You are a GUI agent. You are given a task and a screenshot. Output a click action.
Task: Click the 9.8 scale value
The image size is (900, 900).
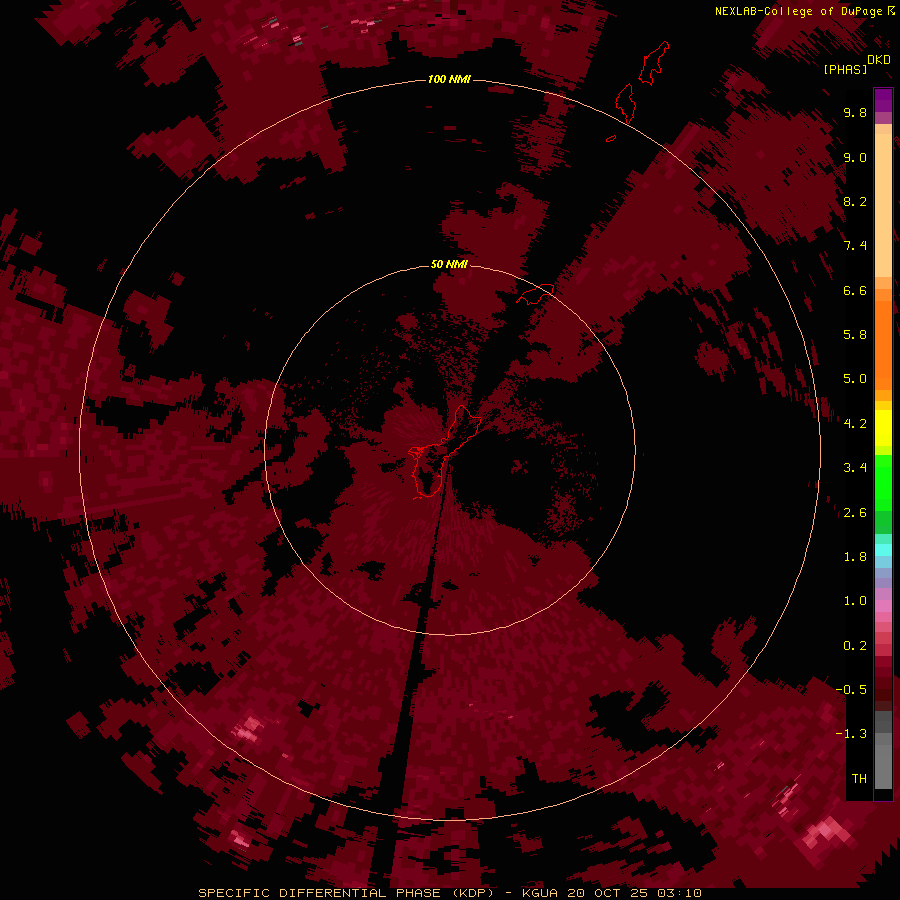855,112
